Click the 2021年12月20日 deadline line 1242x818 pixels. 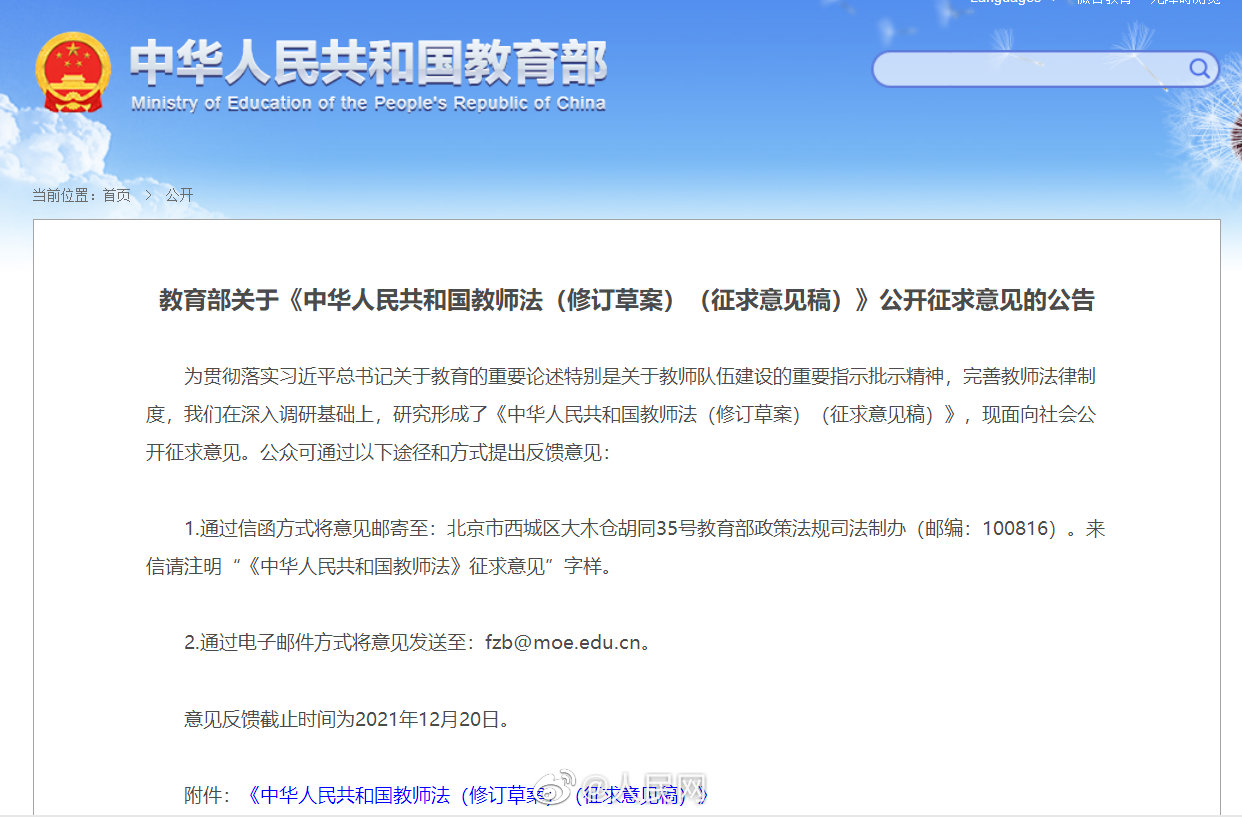tap(348, 719)
